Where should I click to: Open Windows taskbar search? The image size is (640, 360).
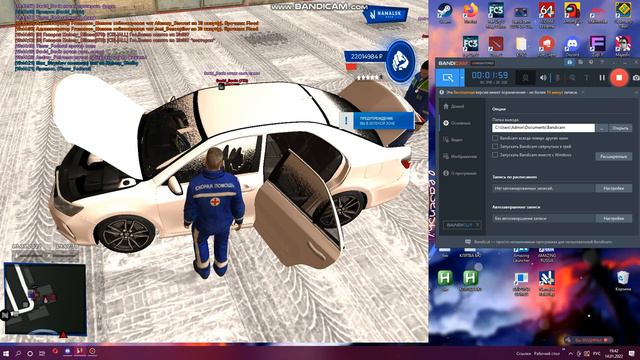tap(18, 353)
